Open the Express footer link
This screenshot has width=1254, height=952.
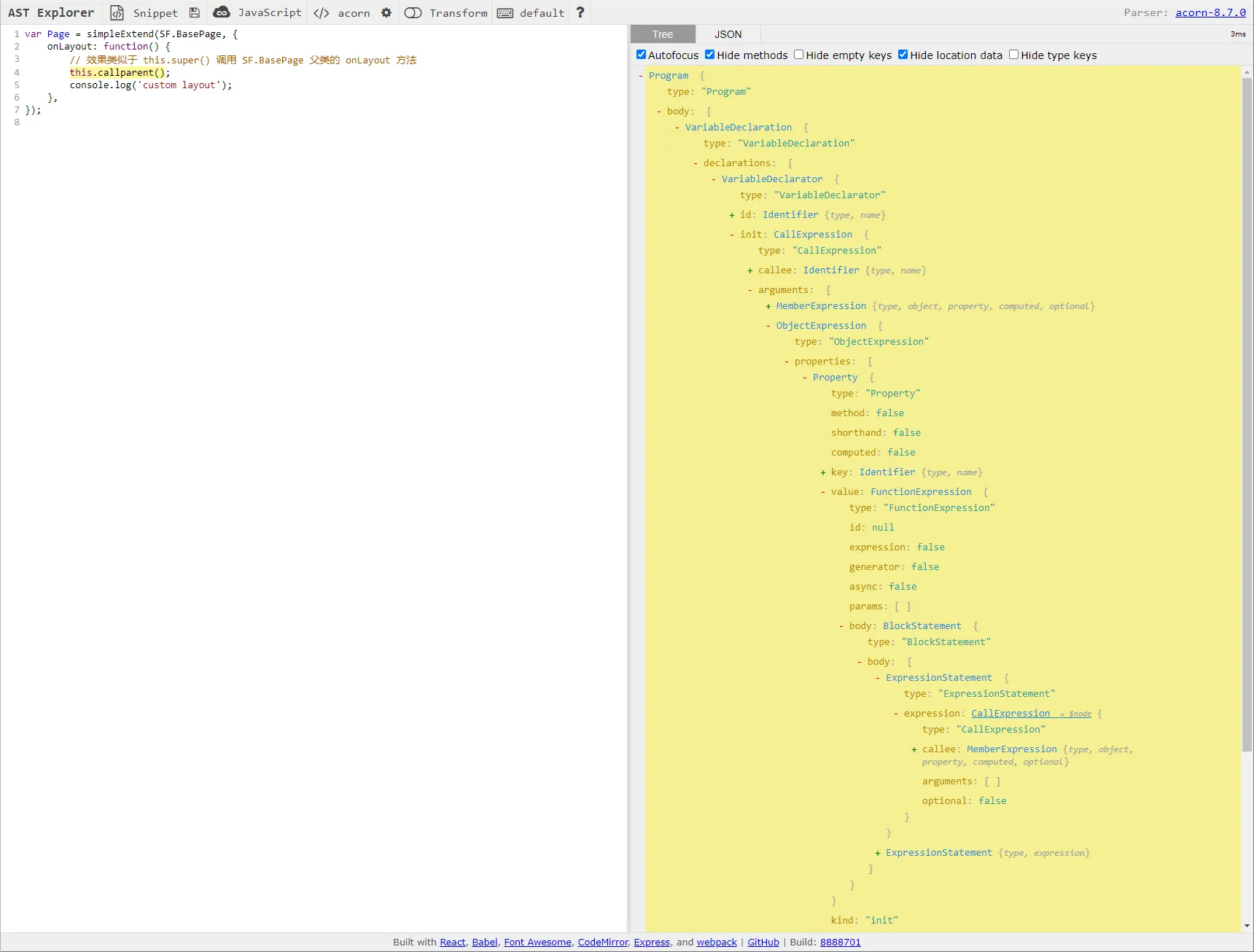click(652, 943)
